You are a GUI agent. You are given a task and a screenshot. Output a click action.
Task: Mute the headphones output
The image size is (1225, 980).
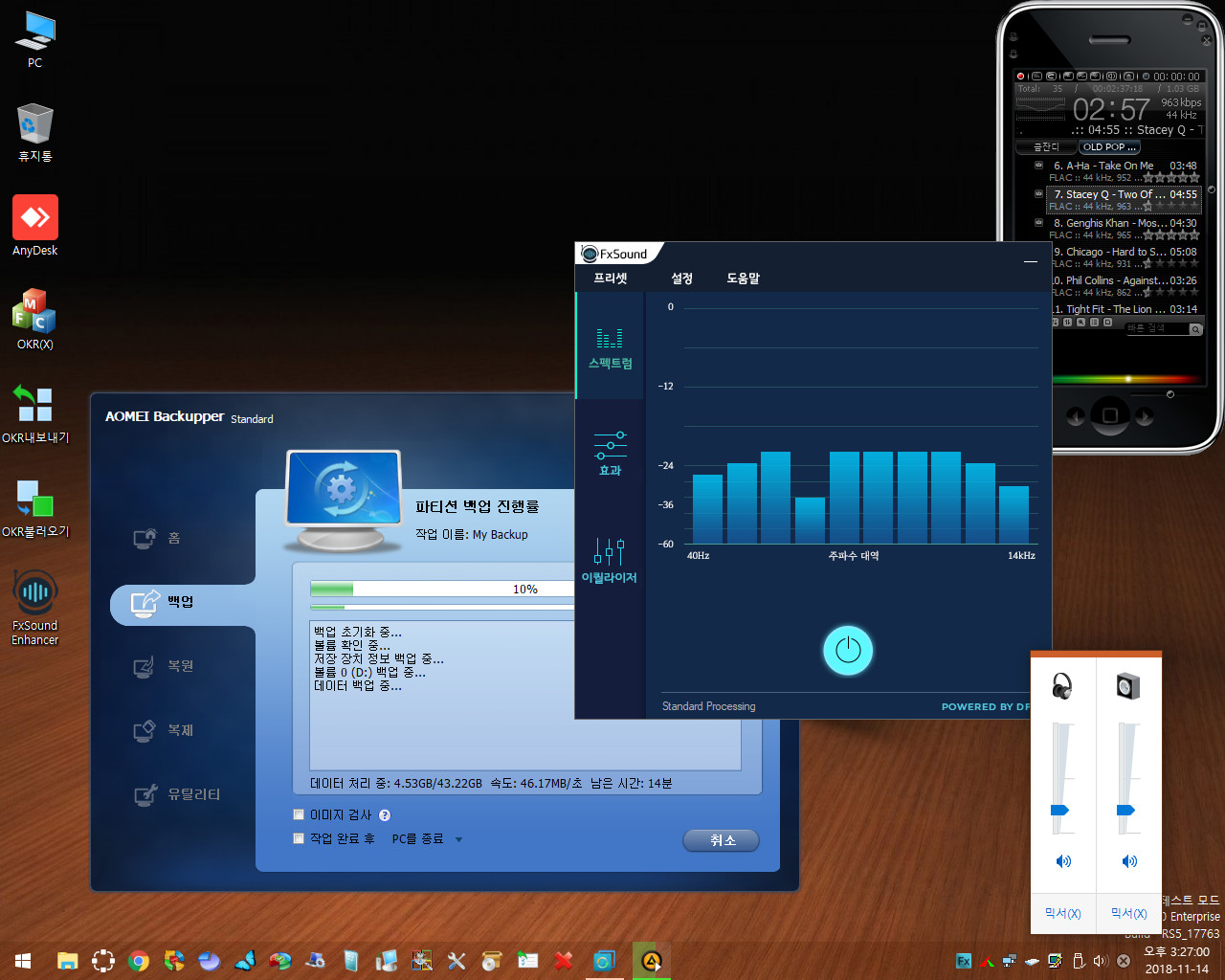coord(1063,861)
